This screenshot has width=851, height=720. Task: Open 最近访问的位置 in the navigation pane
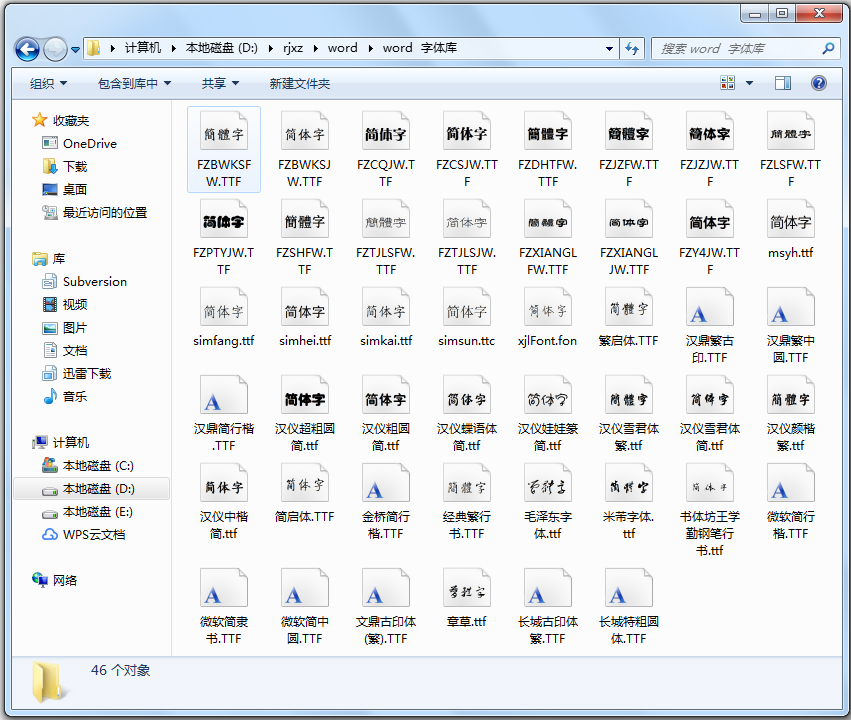(105, 212)
